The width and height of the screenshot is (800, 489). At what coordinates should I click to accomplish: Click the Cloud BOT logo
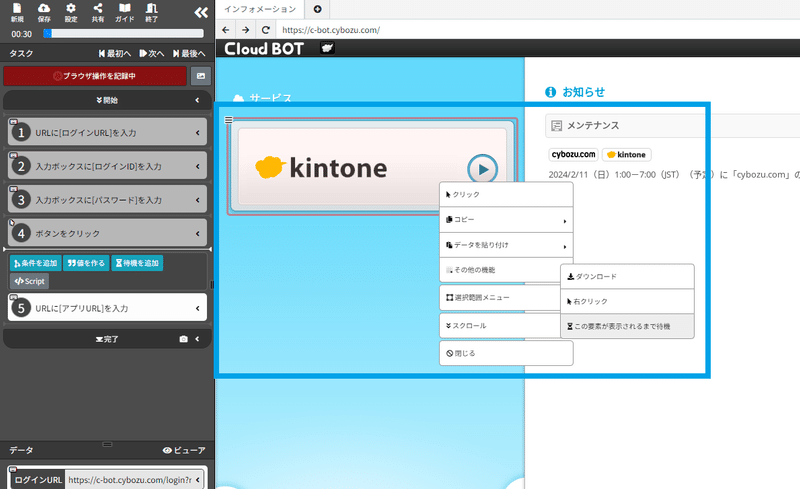pos(264,48)
